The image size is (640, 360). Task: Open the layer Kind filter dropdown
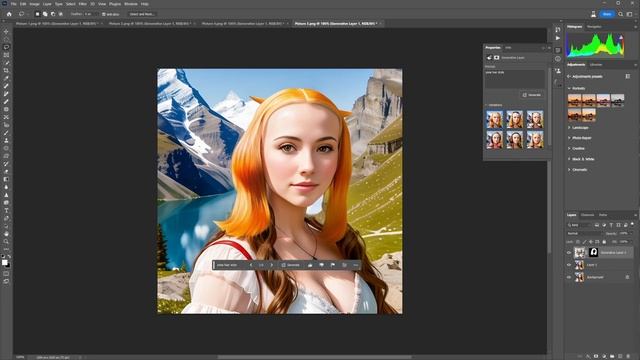pyautogui.click(x=579, y=225)
